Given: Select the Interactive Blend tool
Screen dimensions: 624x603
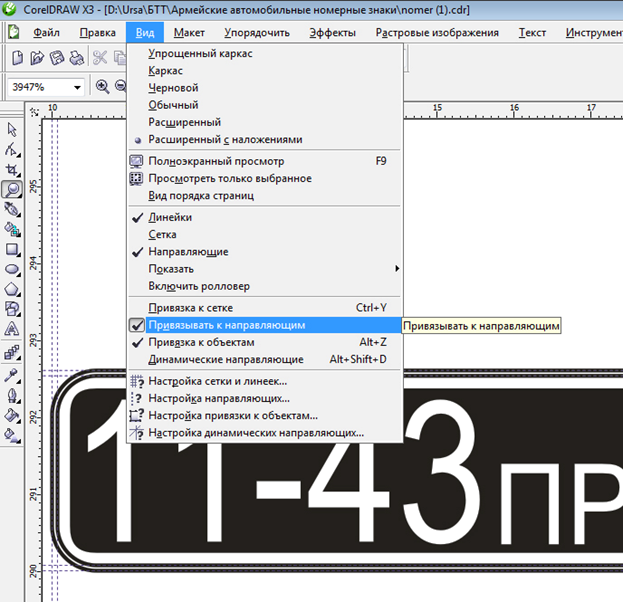Looking at the screenshot, I should pyautogui.click(x=12, y=353).
